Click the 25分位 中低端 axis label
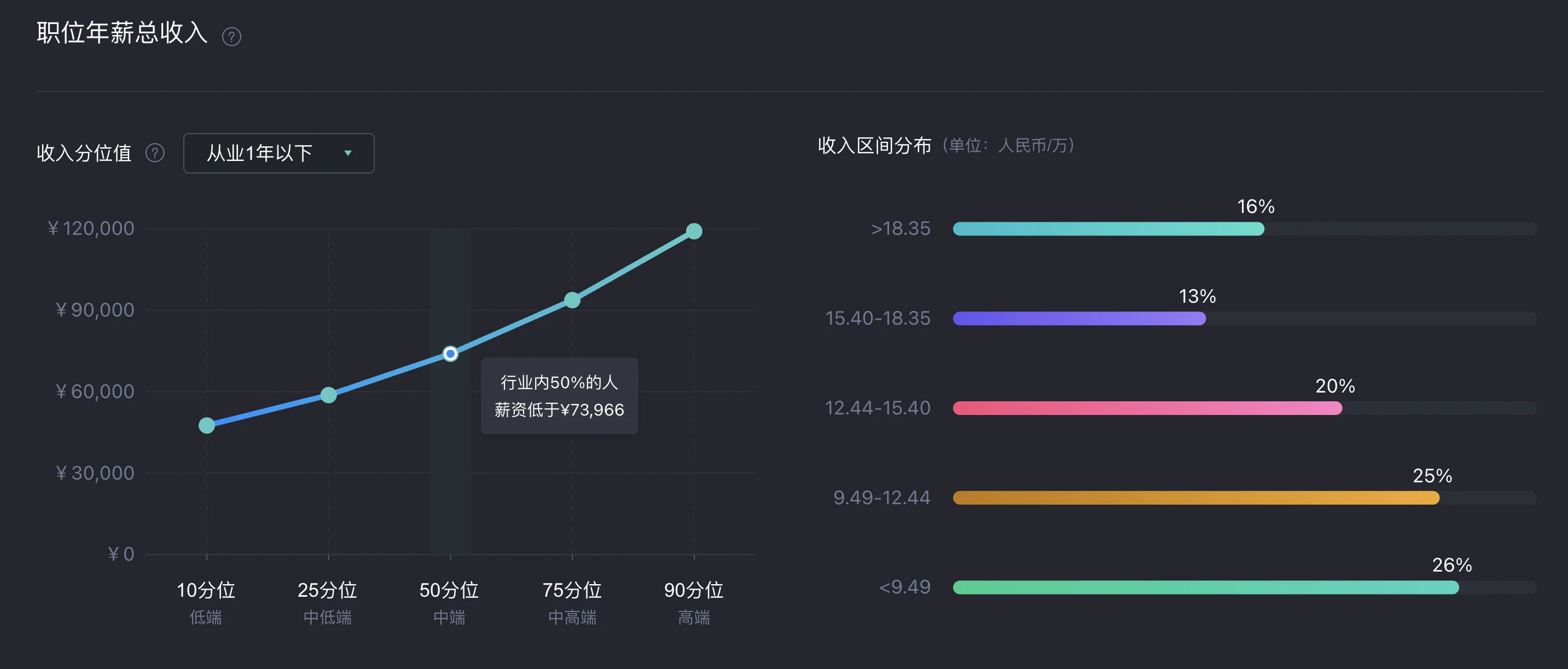1568x669 pixels. coord(328,603)
